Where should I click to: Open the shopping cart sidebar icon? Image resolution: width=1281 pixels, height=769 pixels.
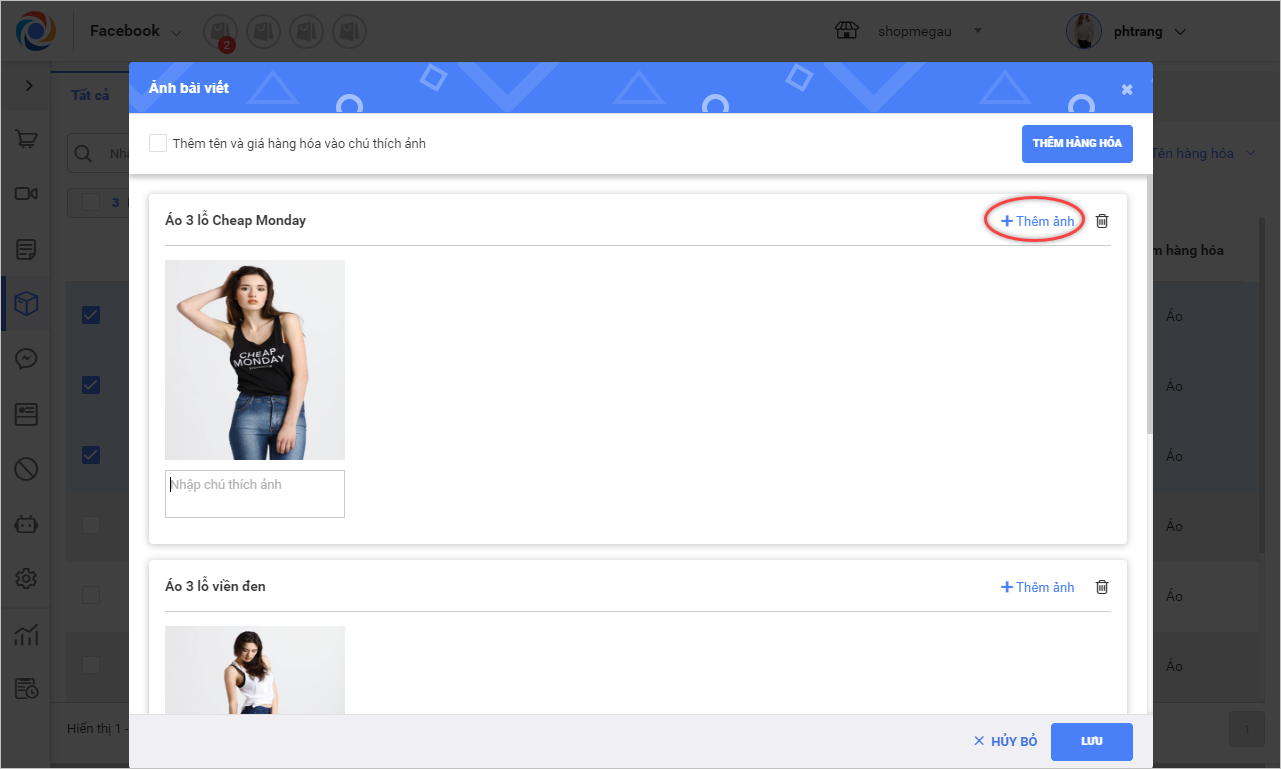click(x=27, y=139)
